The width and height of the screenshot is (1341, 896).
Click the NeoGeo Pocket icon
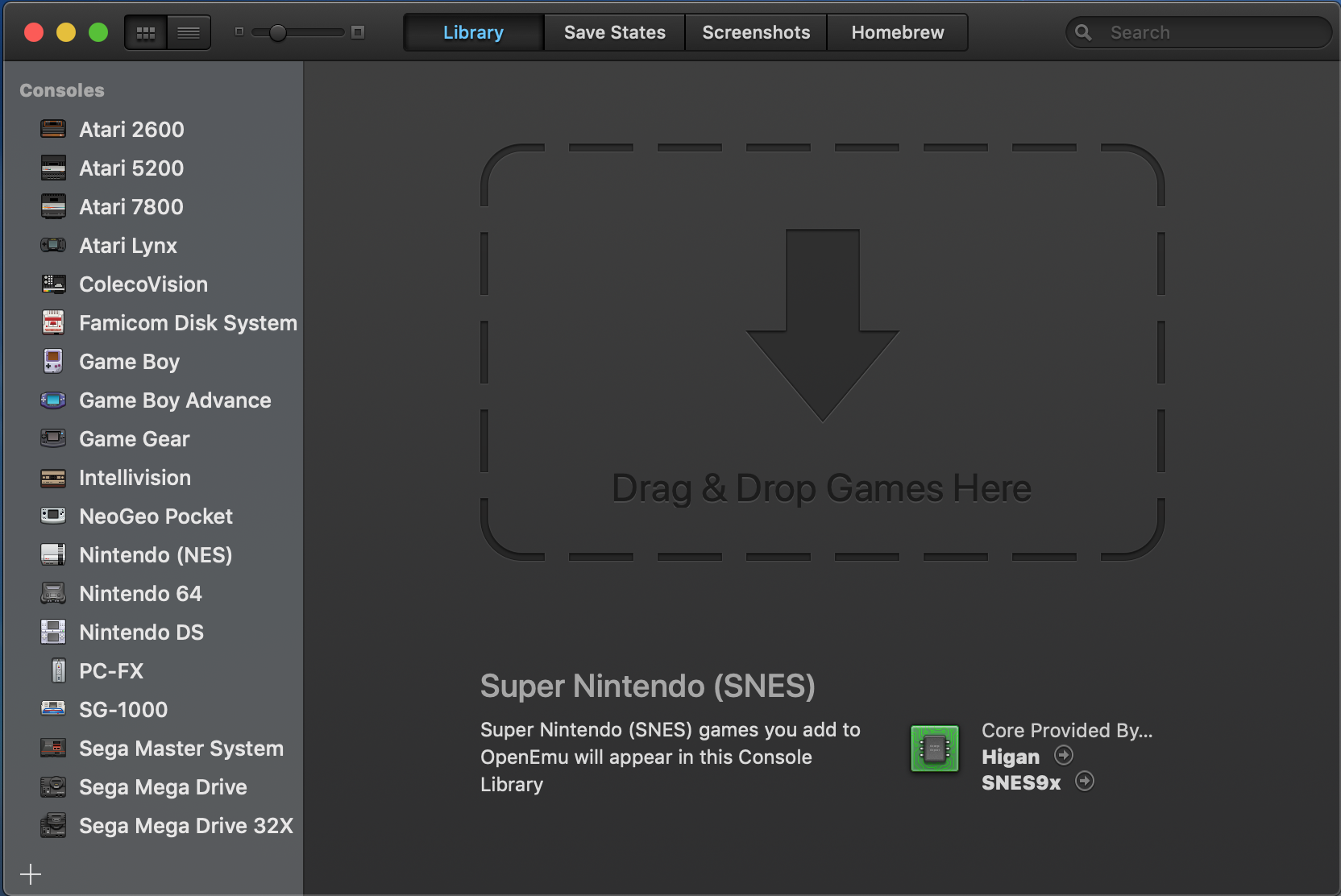coord(53,516)
